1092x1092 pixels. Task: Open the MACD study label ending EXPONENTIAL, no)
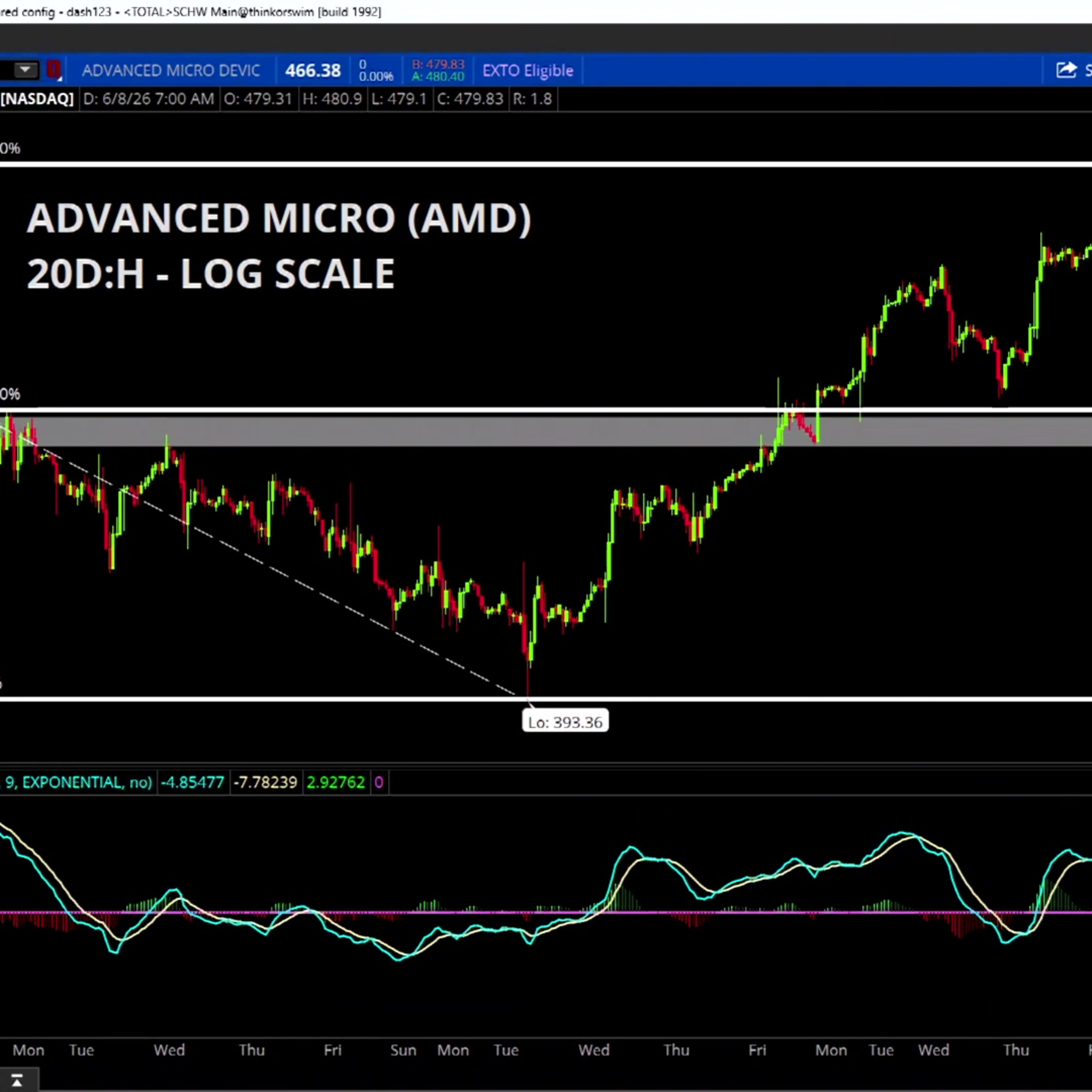pyautogui.click(x=76, y=782)
